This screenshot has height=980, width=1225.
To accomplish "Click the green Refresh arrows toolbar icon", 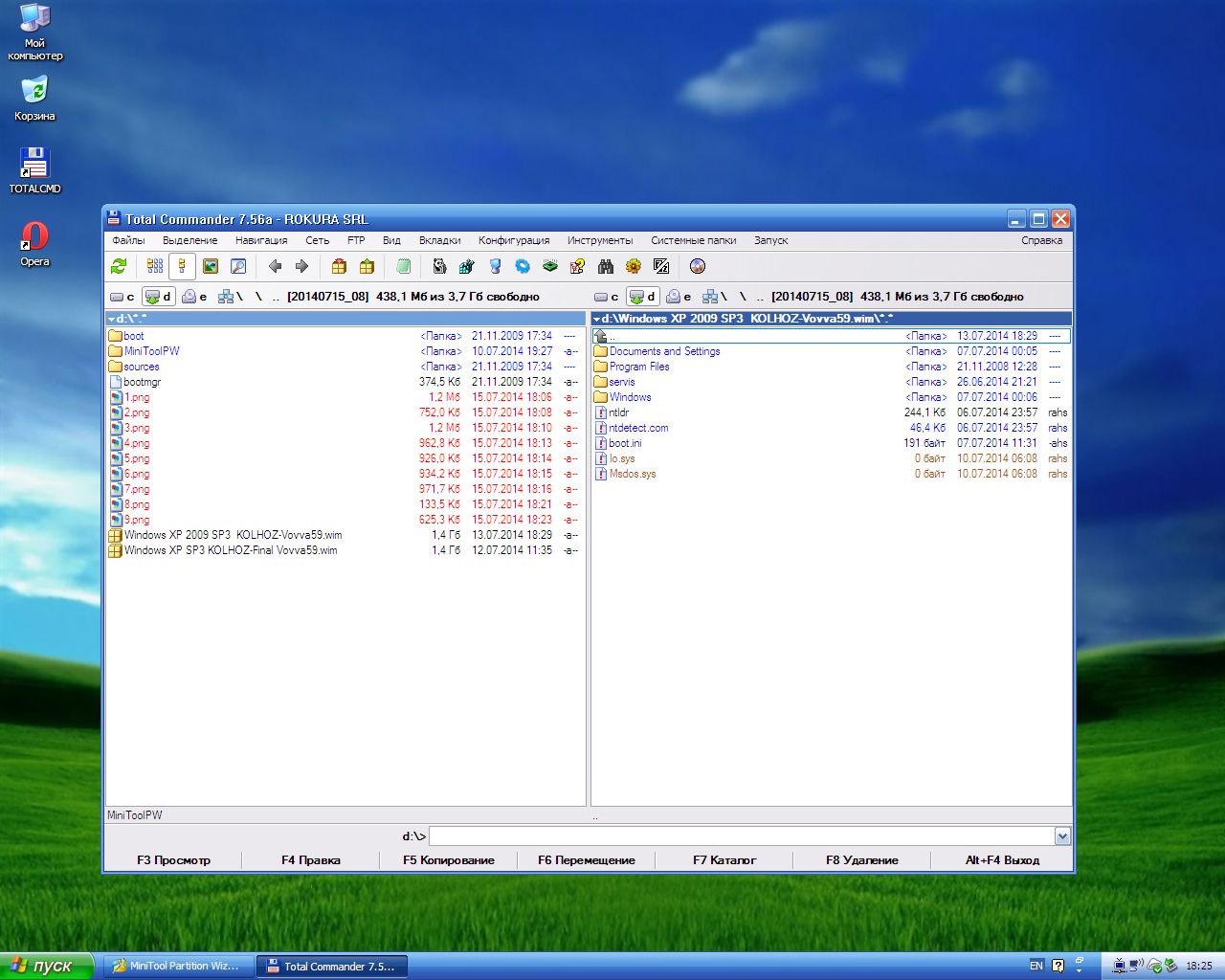I will [119, 266].
